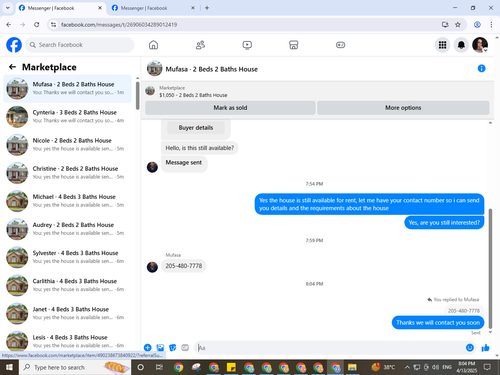Click the quoted 205-480-7778 reply preview
500x375 pixels.
pos(464,311)
